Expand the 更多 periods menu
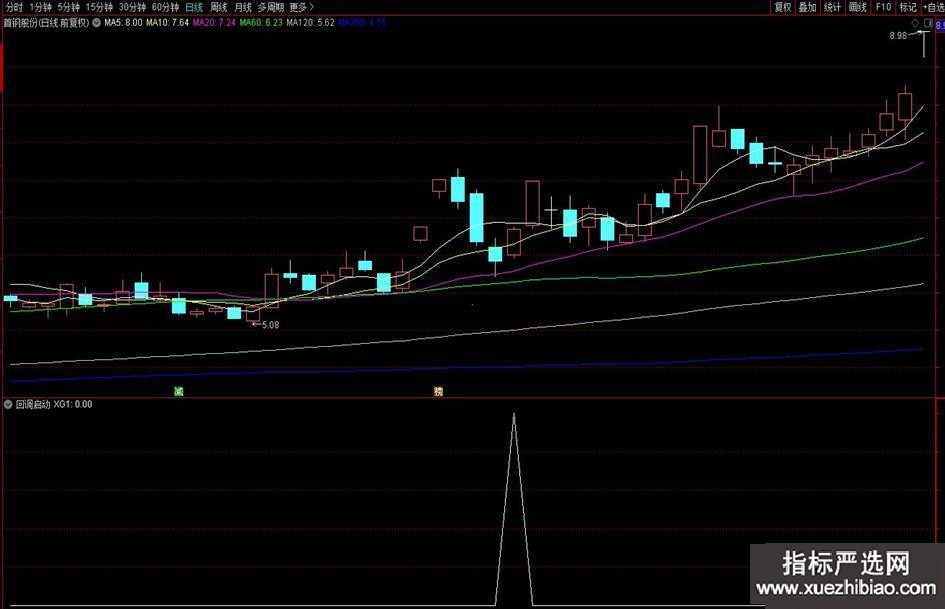The height and width of the screenshot is (609, 945). coord(301,7)
